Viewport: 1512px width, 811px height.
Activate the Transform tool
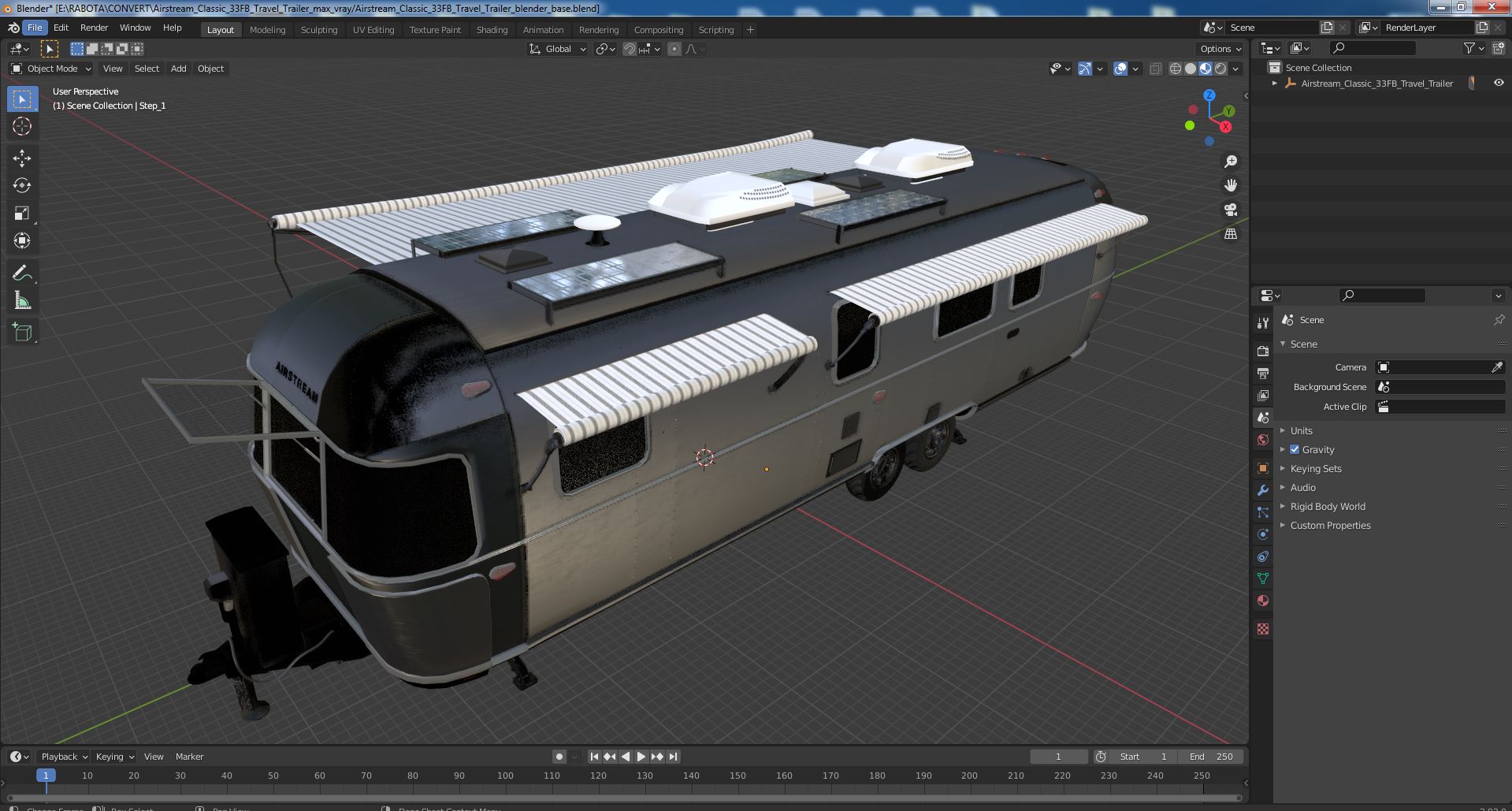22,240
